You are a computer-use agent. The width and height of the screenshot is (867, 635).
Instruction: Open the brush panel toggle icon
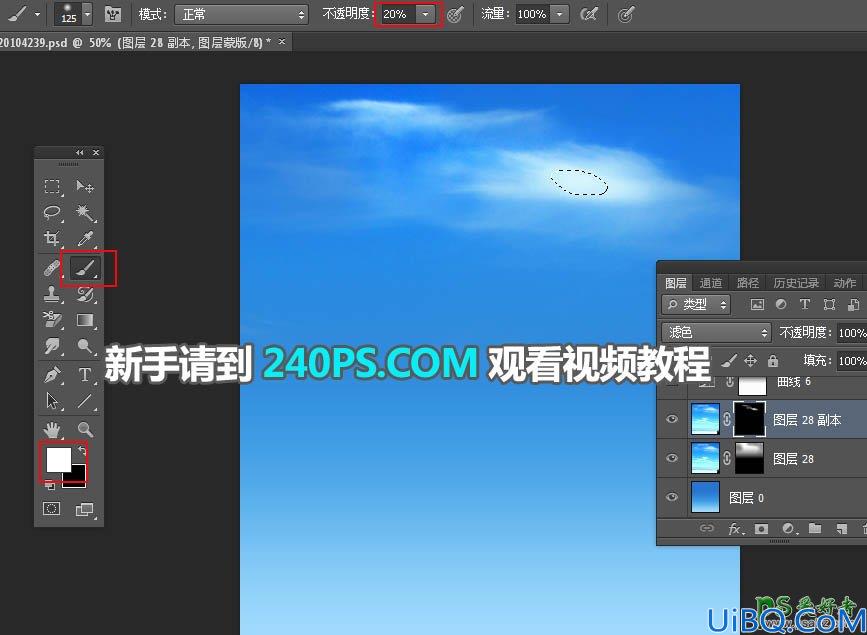tap(113, 14)
